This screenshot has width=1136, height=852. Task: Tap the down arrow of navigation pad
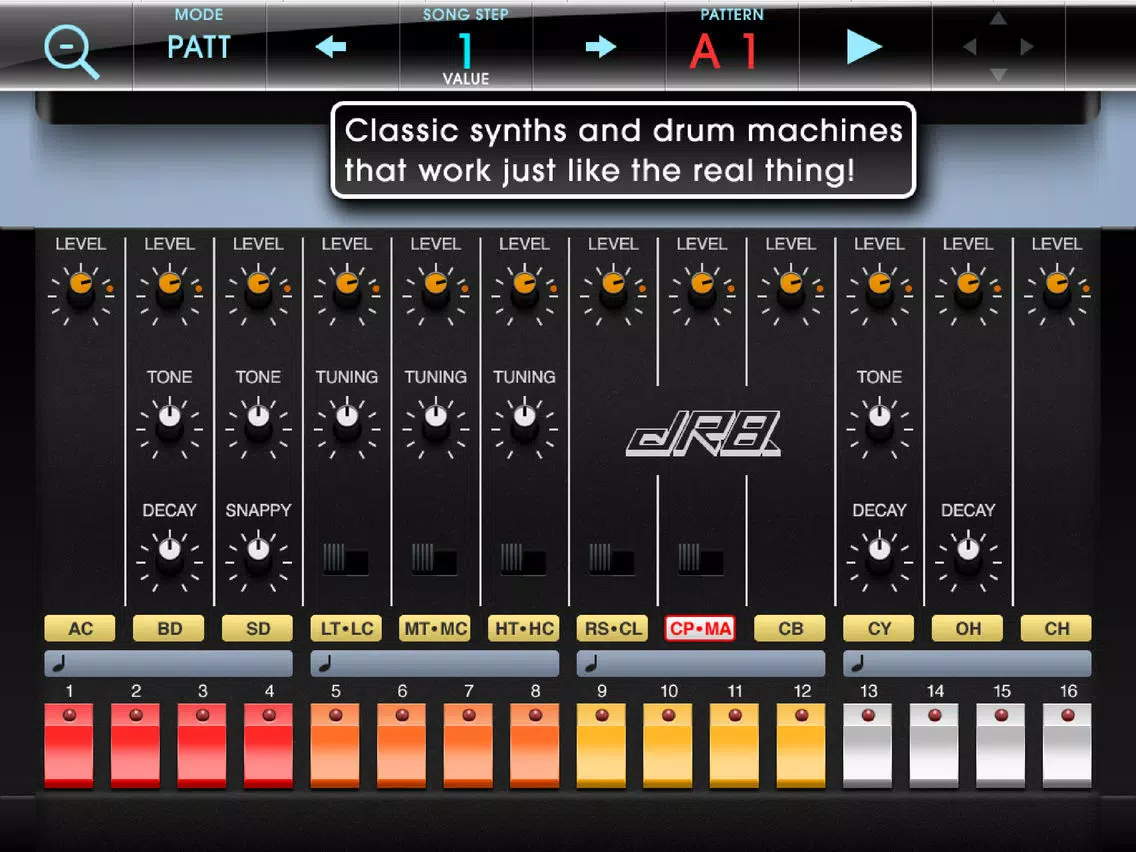pos(998,75)
